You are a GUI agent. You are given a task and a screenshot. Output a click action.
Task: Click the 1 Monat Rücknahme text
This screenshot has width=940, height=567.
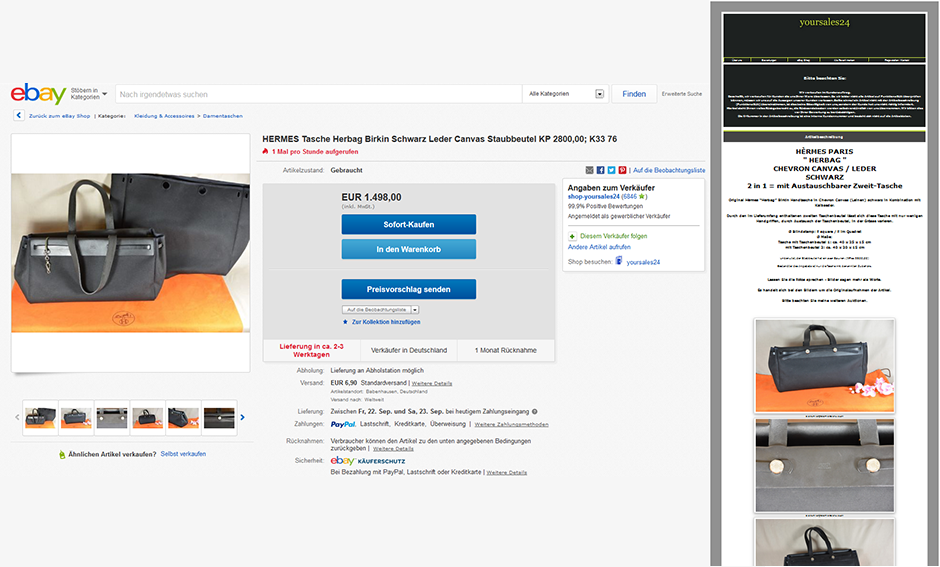pyautogui.click(x=505, y=351)
